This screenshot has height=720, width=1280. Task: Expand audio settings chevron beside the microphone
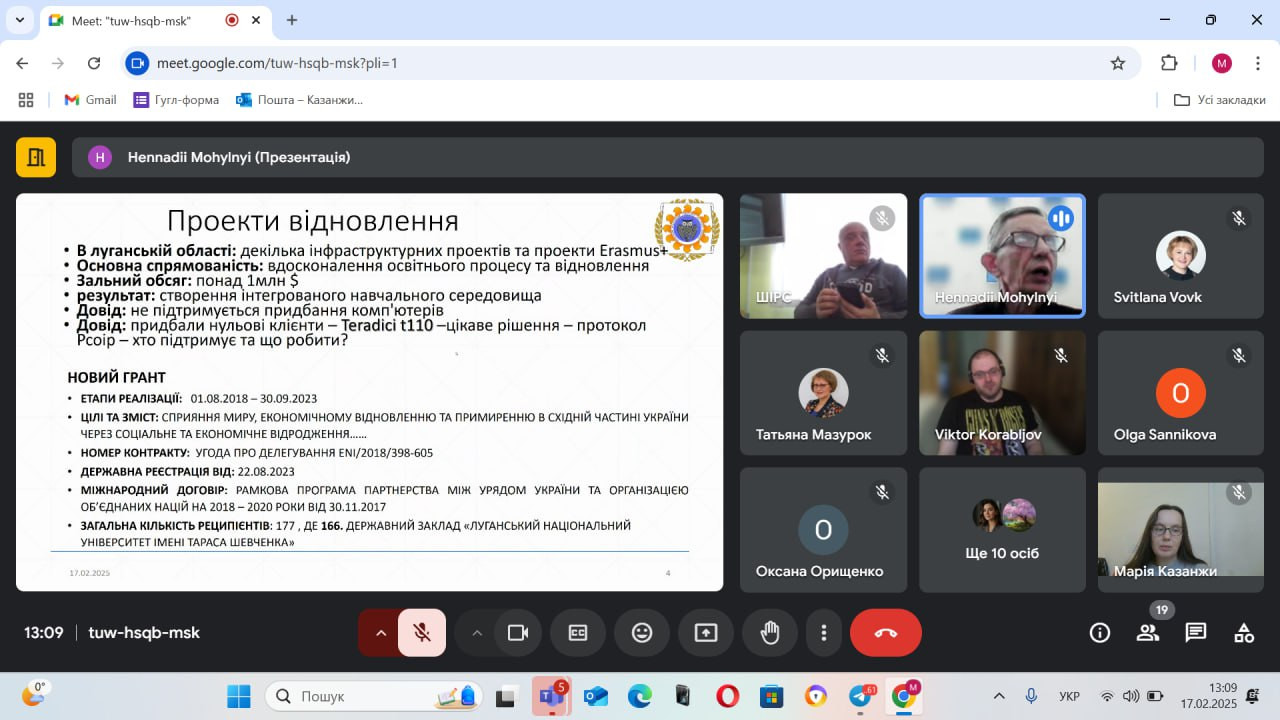click(x=380, y=633)
